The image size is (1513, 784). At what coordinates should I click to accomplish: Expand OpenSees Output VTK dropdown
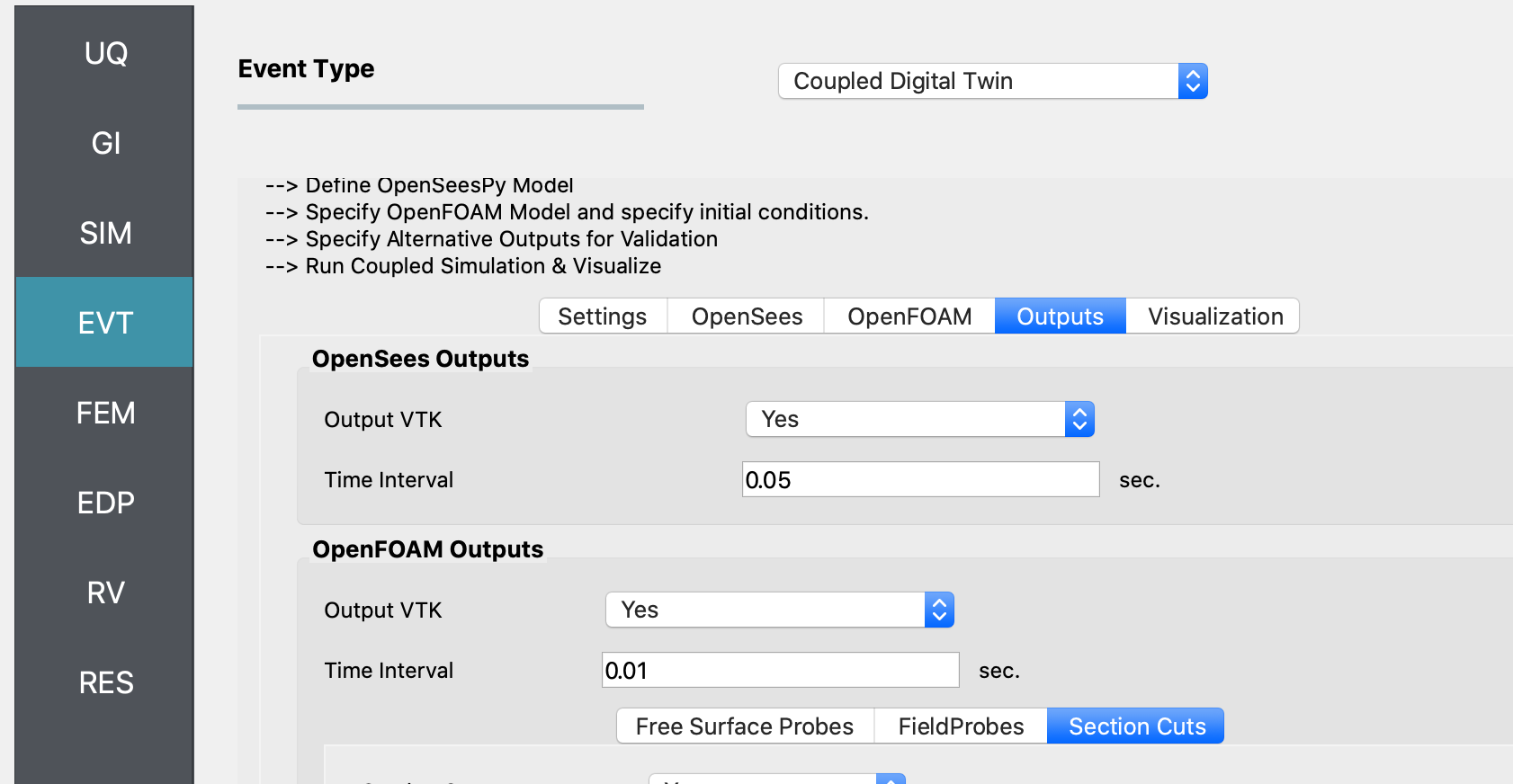pyautogui.click(x=920, y=419)
